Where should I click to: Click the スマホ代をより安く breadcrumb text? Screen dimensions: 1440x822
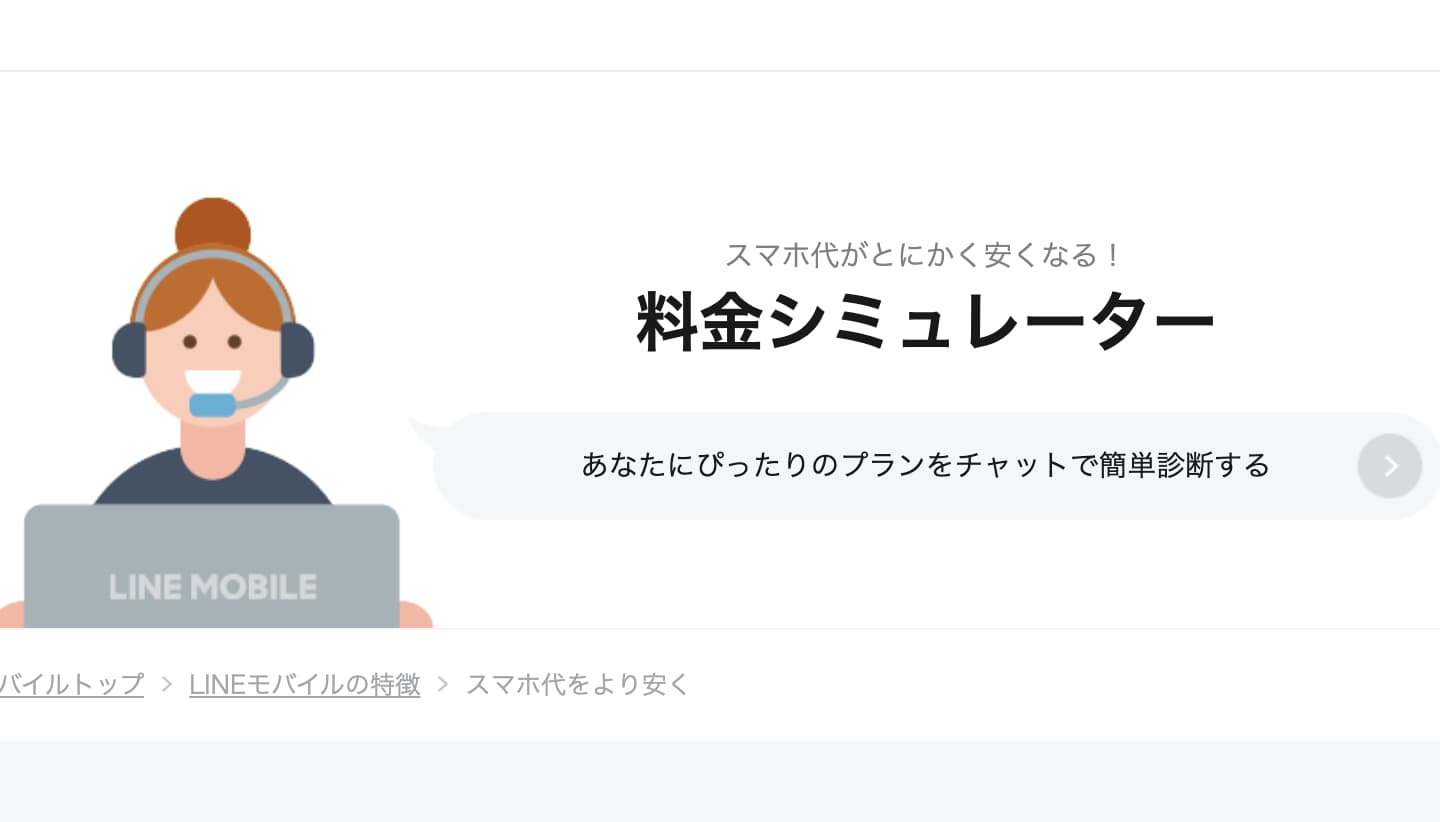click(x=577, y=685)
